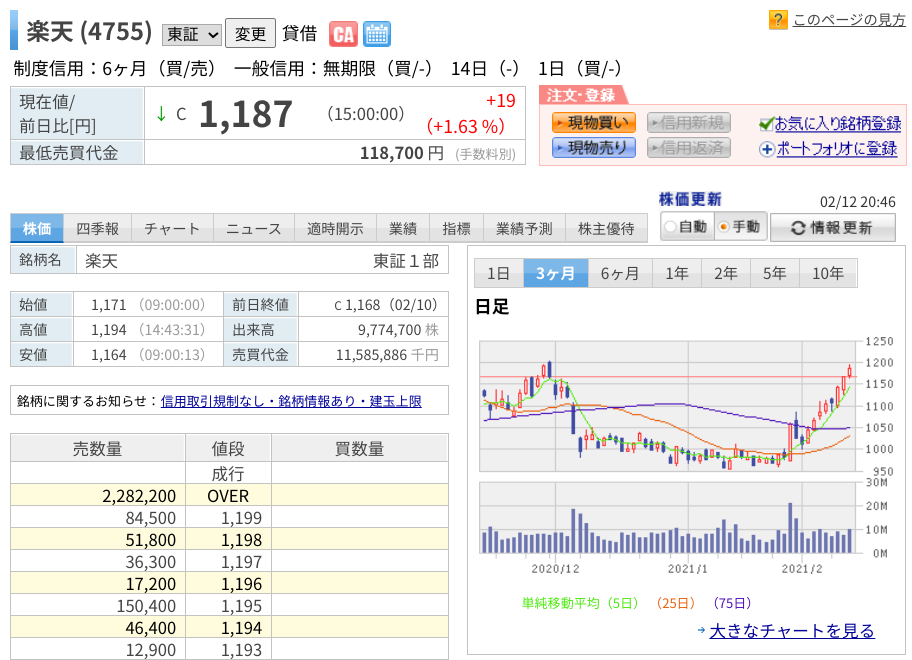This screenshot has width=912, height=660.
Task: Switch to the 株主優待 tab
Action: pyautogui.click(x=606, y=229)
